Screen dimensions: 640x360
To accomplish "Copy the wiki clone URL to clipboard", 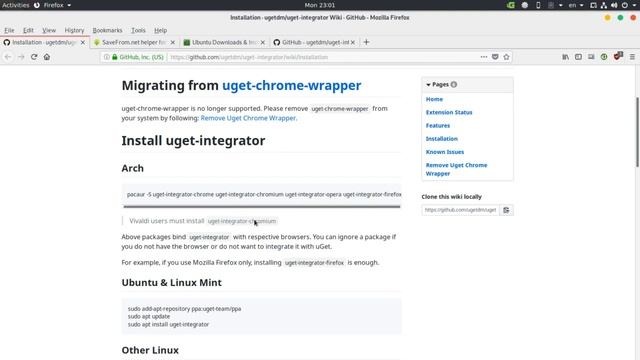I will click(506, 210).
